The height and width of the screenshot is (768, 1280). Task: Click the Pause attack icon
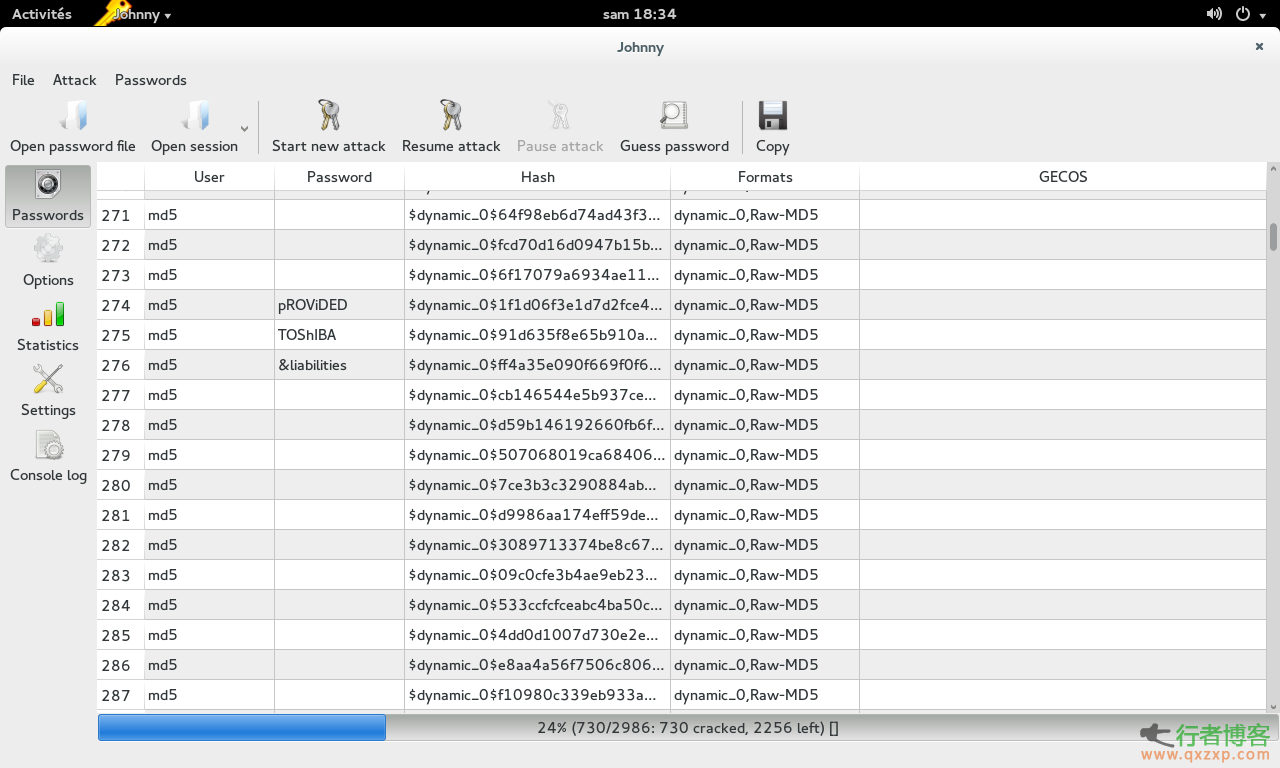click(560, 116)
